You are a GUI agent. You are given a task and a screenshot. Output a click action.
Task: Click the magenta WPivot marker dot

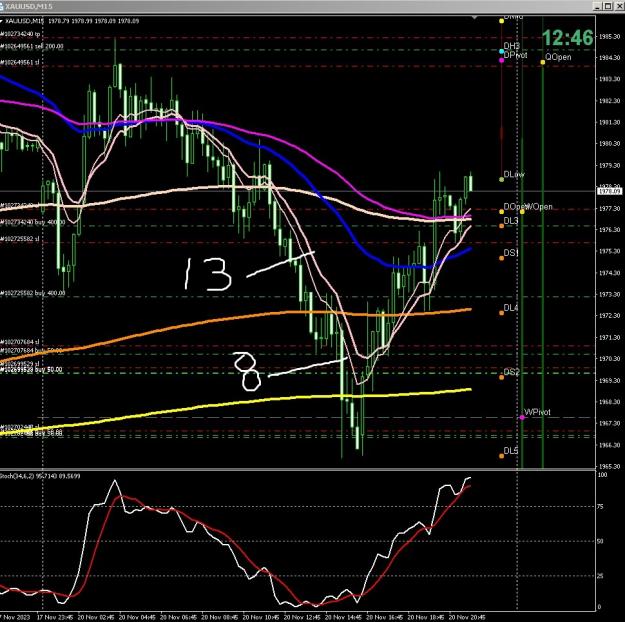pos(522,417)
